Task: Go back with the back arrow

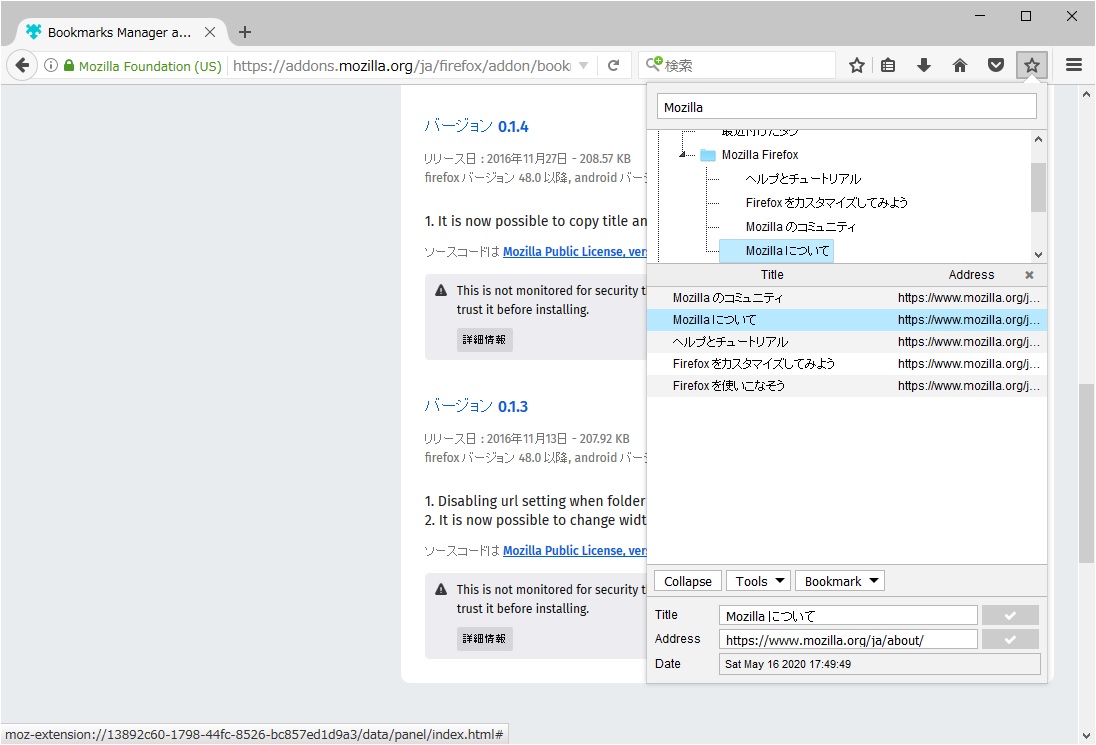Action: [x=22, y=66]
